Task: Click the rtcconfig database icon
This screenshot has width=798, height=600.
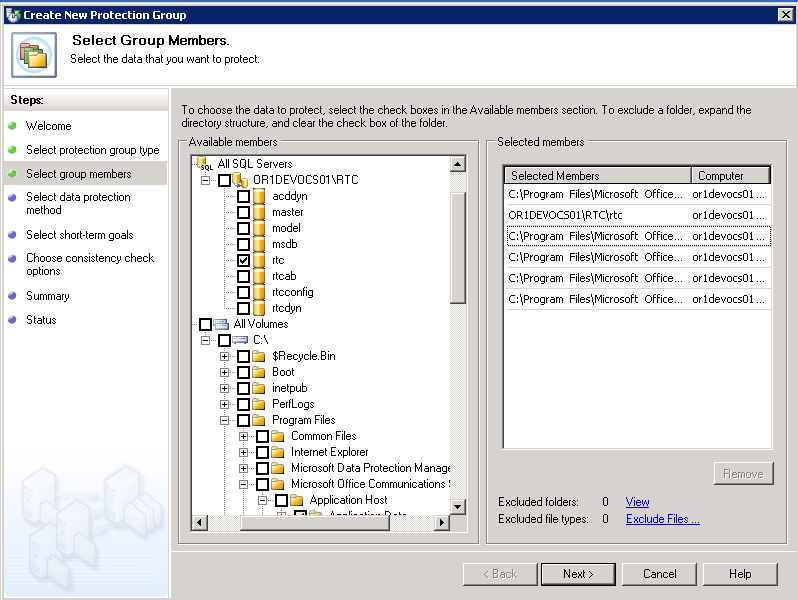Action: (259, 292)
